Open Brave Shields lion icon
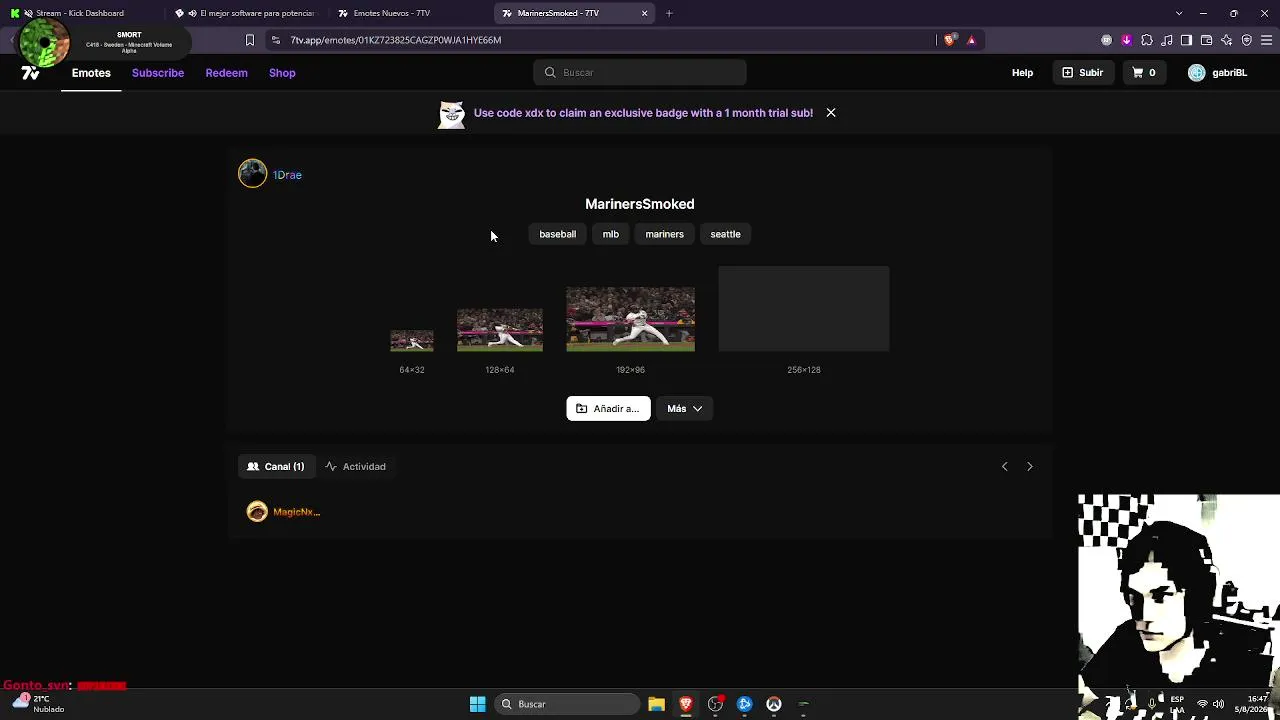 (x=950, y=40)
